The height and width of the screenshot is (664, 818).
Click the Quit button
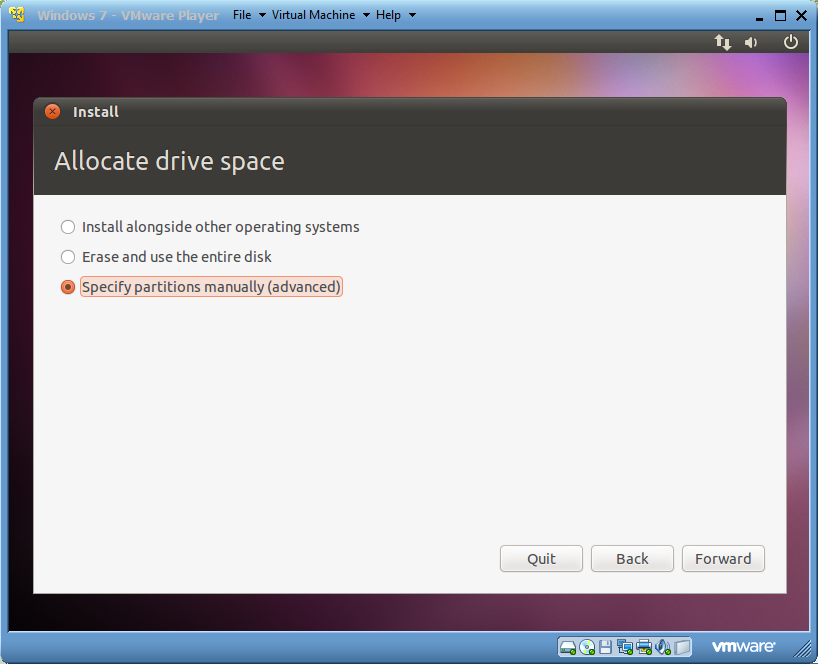[x=541, y=559]
